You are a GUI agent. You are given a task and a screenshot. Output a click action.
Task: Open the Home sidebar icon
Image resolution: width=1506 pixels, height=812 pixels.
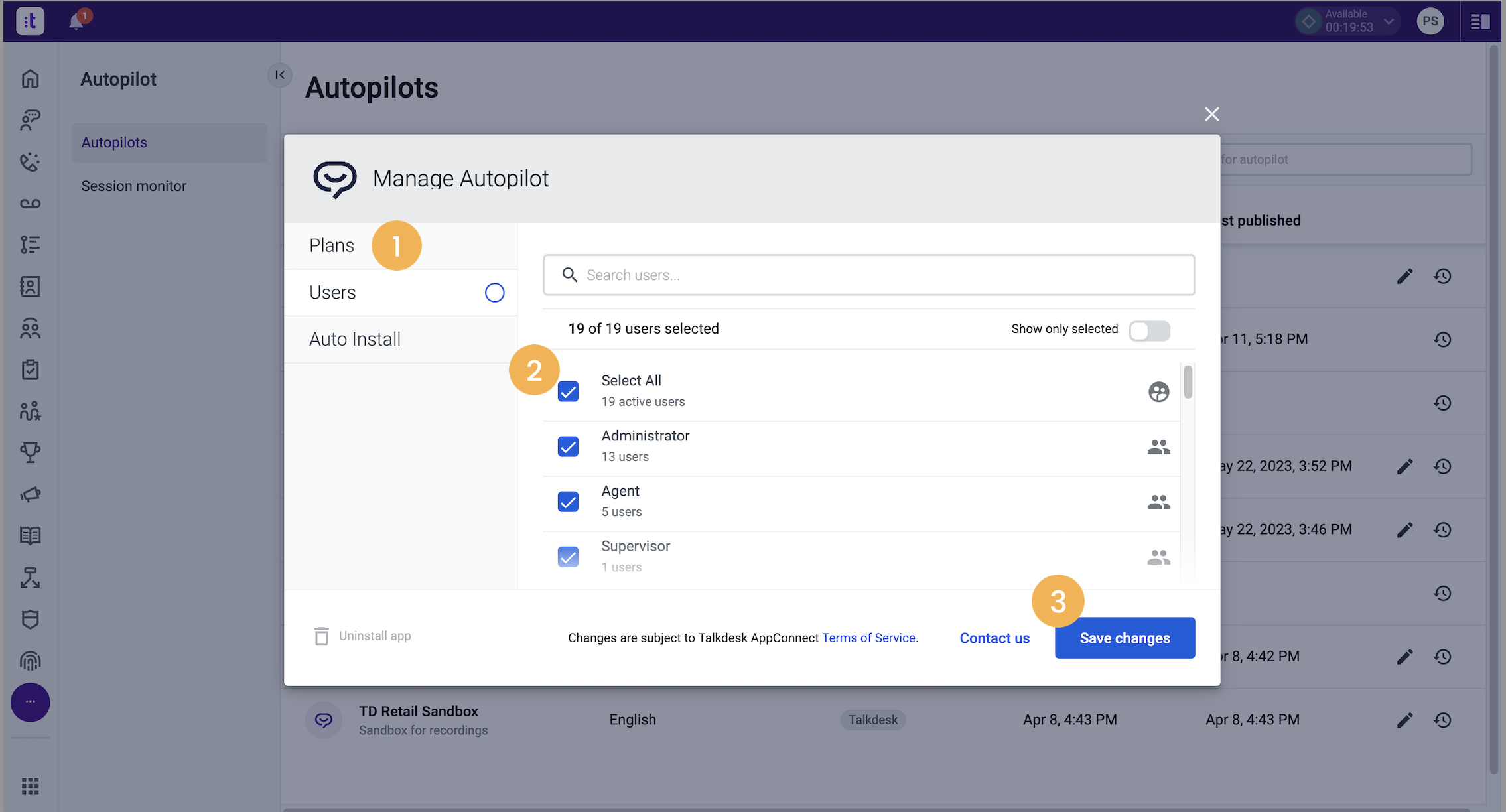[x=30, y=78]
